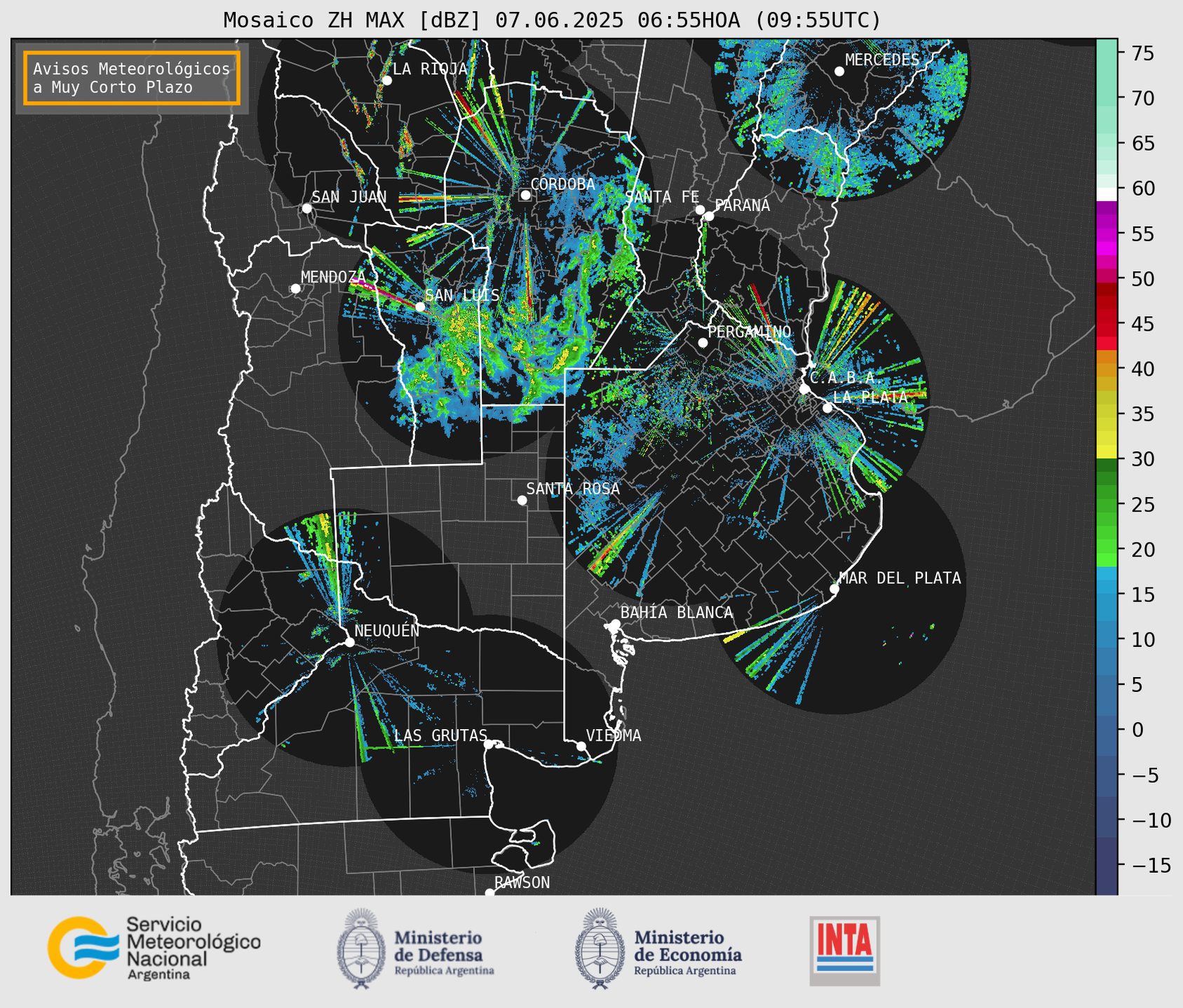Click the SAN LUIS city marker dot
The image size is (1183, 1008).
420,306
